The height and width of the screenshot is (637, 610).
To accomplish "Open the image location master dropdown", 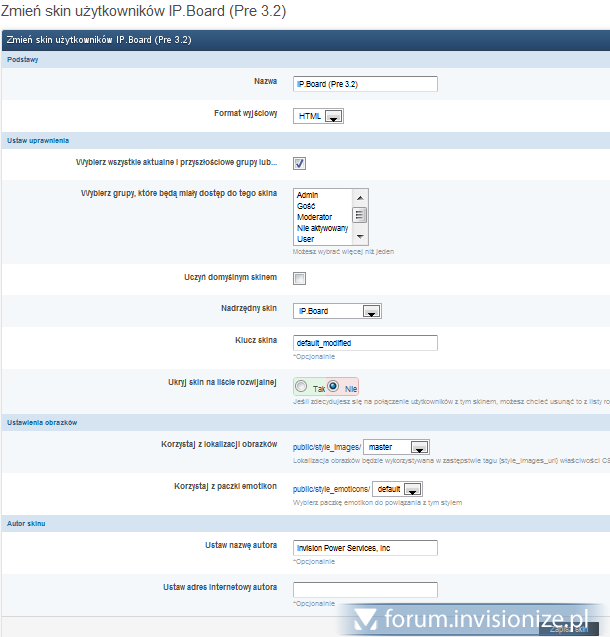I will (396, 447).
